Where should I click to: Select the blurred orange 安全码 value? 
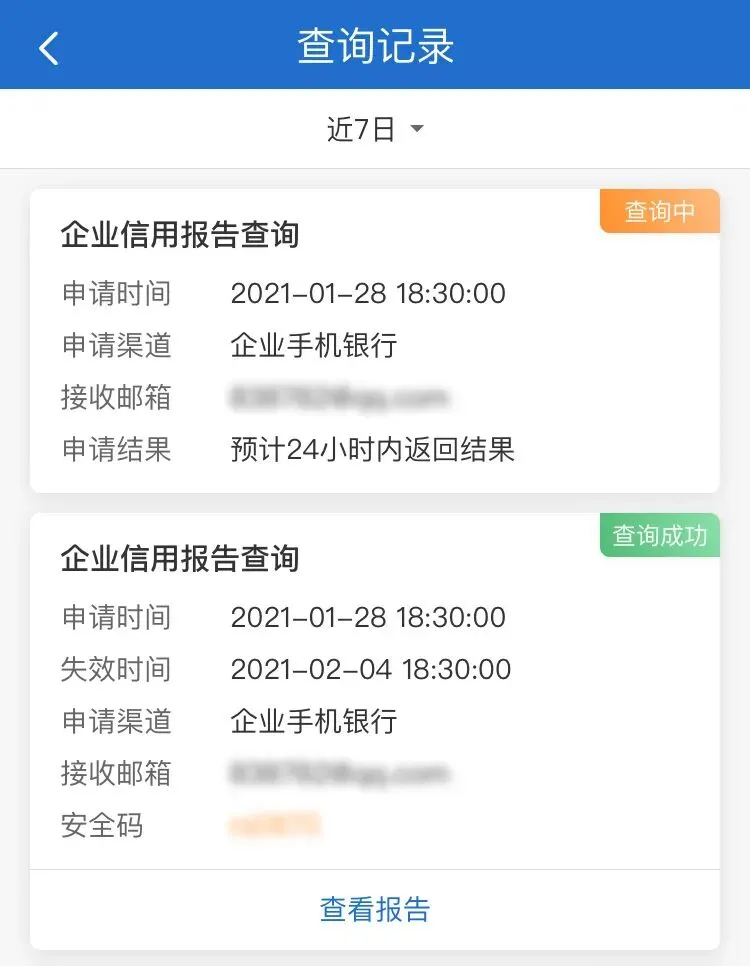tap(275, 826)
